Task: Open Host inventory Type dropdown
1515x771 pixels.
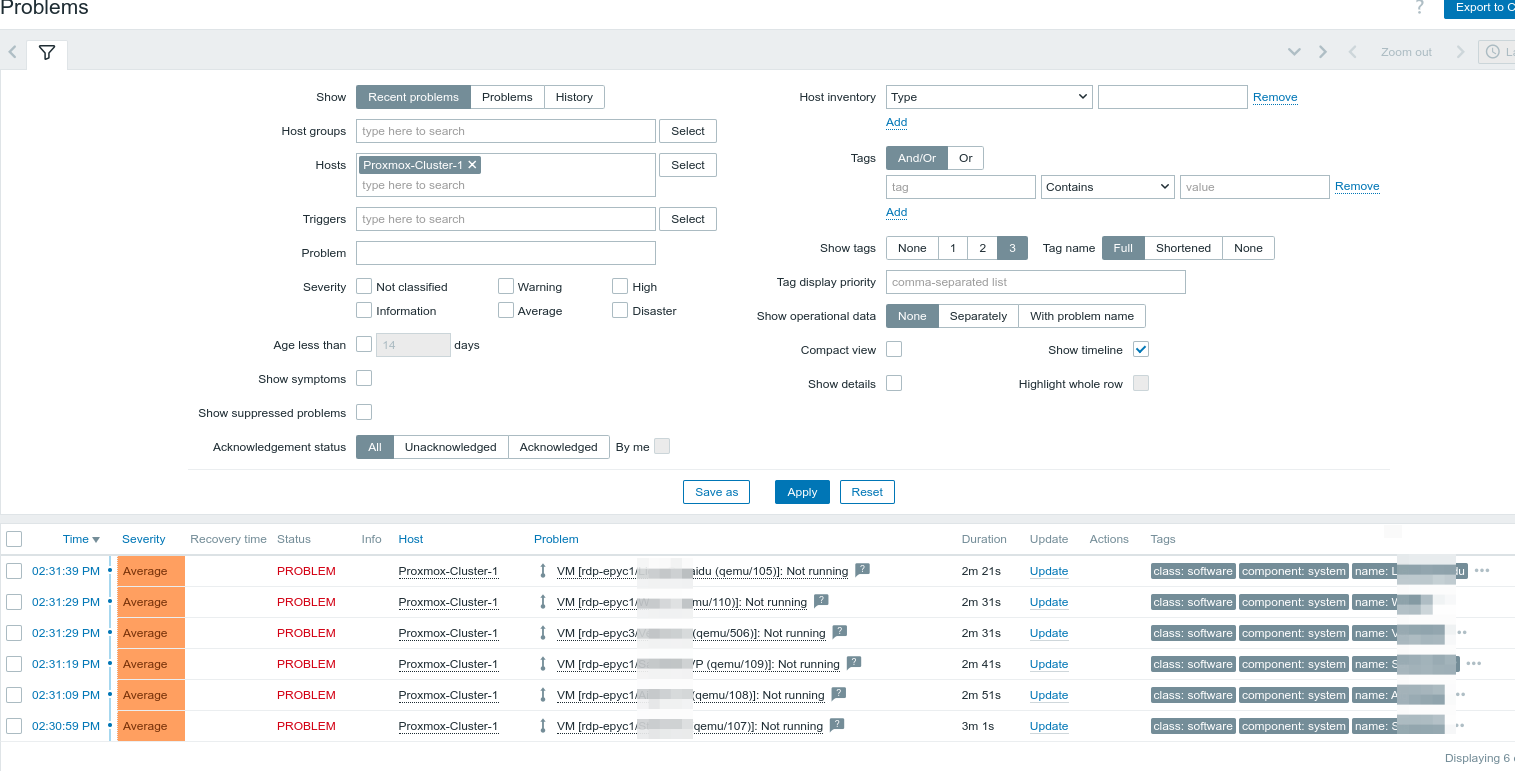Action: pyautogui.click(x=989, y=97)
